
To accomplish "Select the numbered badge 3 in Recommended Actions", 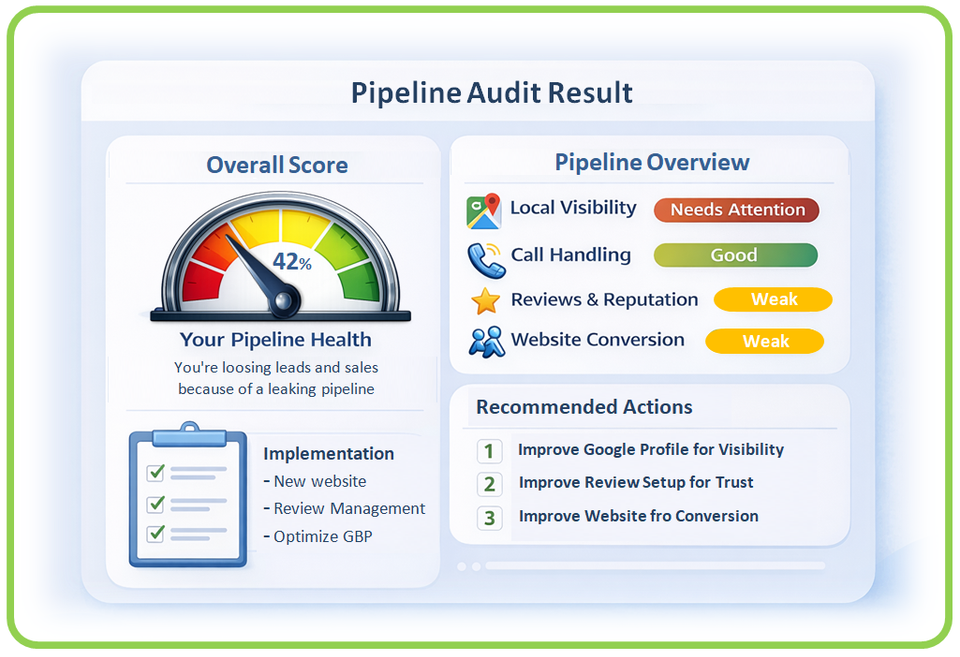I will (x=489, y=518).
